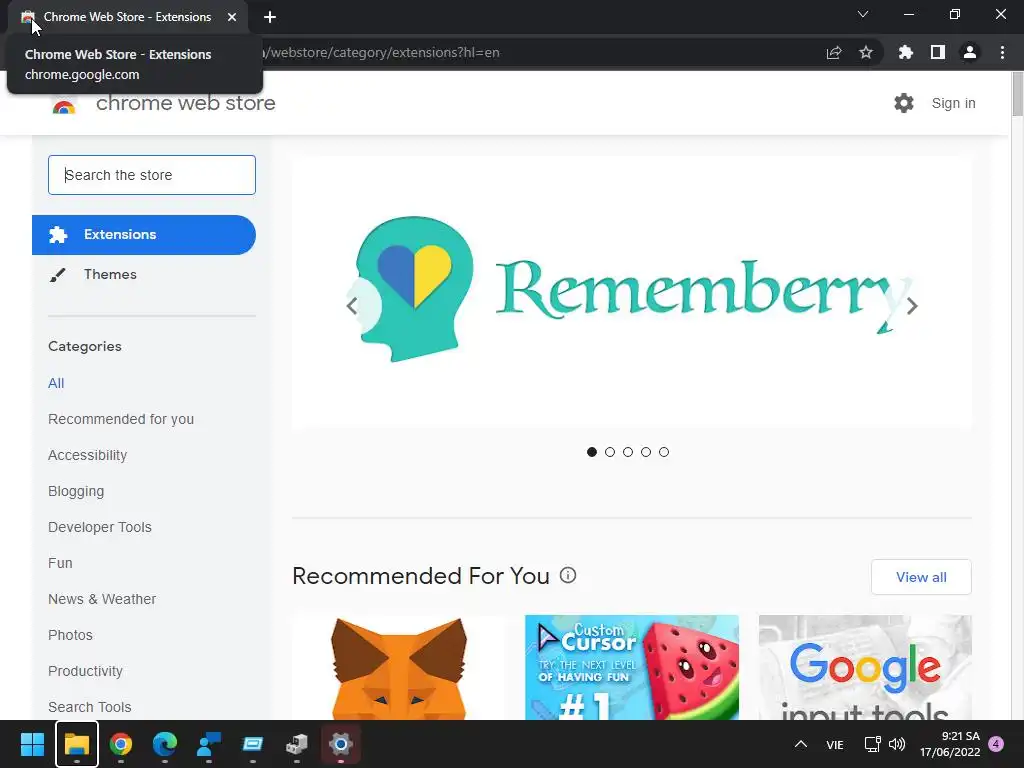Open the Blogging category
This screenshot has width=1024, height=768.
76,491
